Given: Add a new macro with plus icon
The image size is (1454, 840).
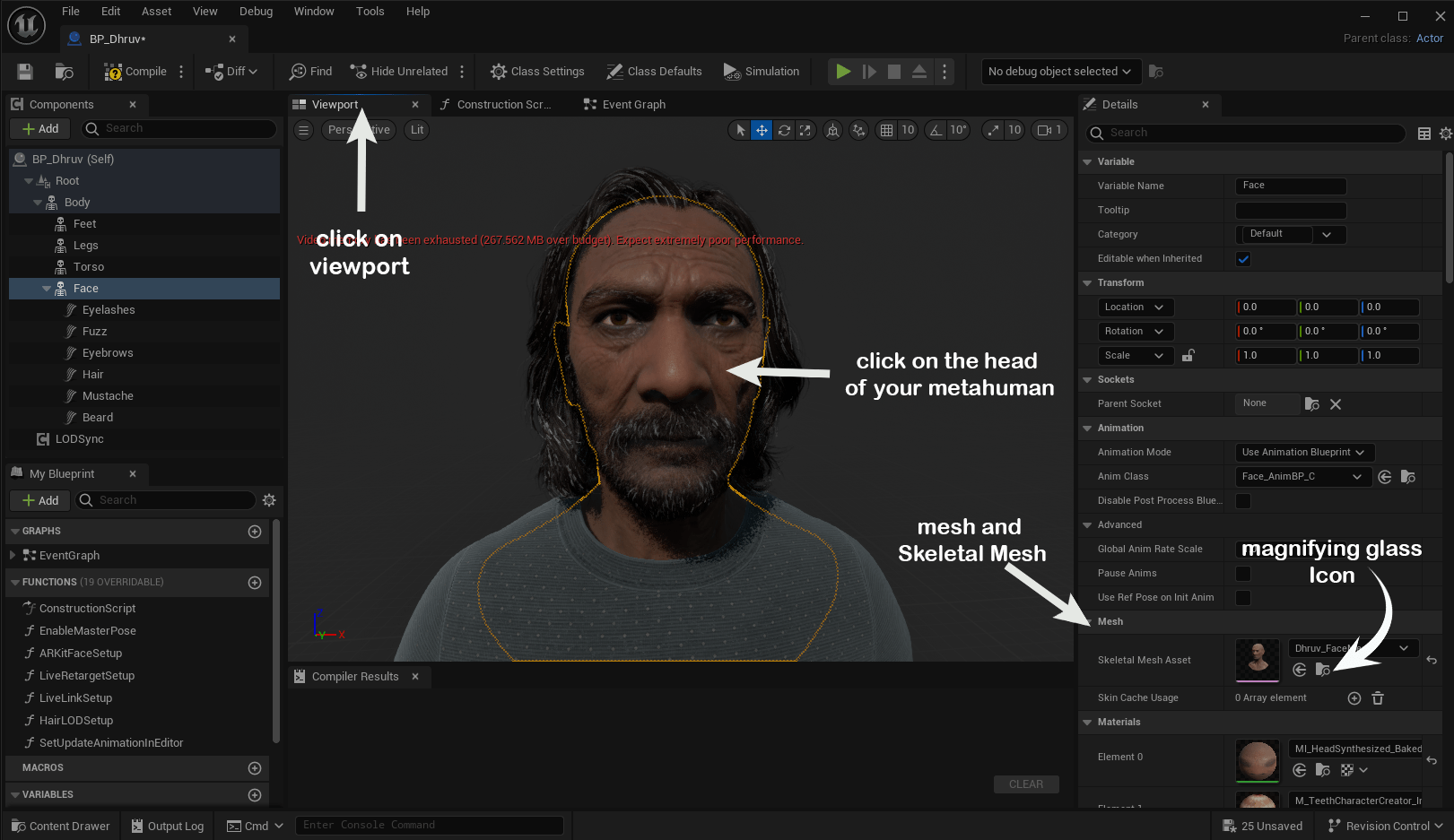Looking at the screenshot, I should (x=255, y=768).
